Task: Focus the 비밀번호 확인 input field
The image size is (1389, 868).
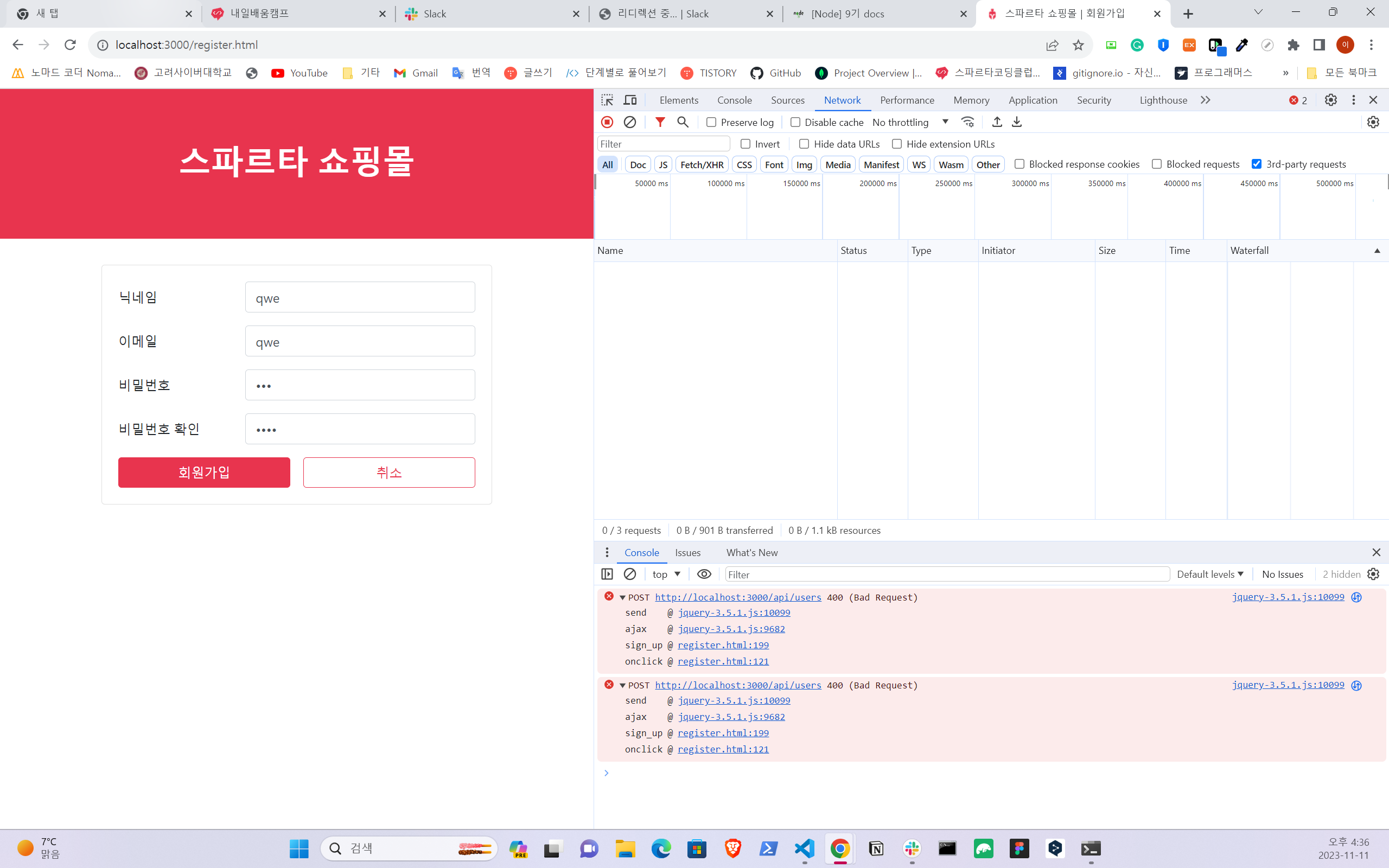Action: point(360,429)
